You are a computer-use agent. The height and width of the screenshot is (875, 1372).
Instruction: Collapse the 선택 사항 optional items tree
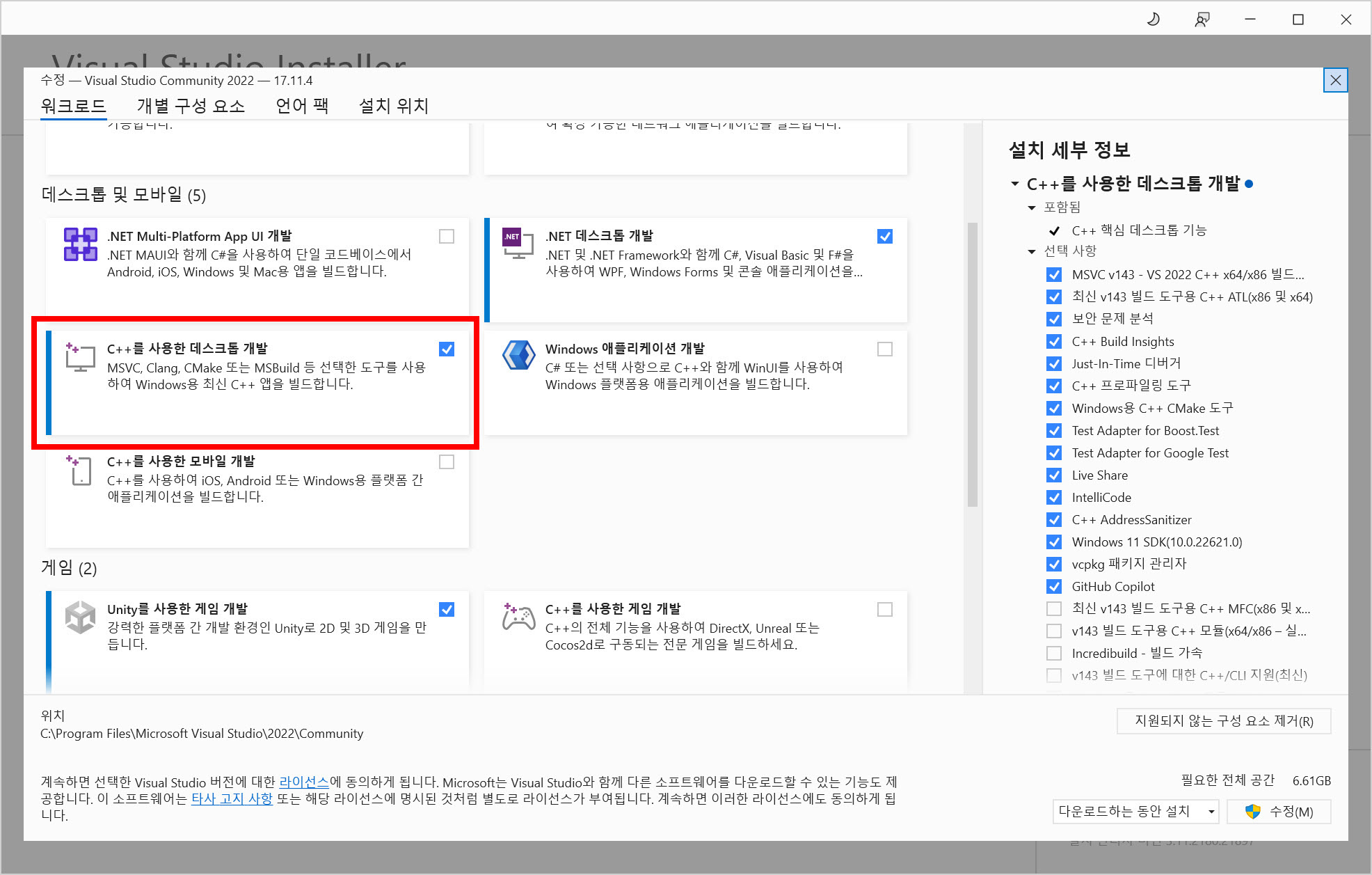[x=1032, y=251]
